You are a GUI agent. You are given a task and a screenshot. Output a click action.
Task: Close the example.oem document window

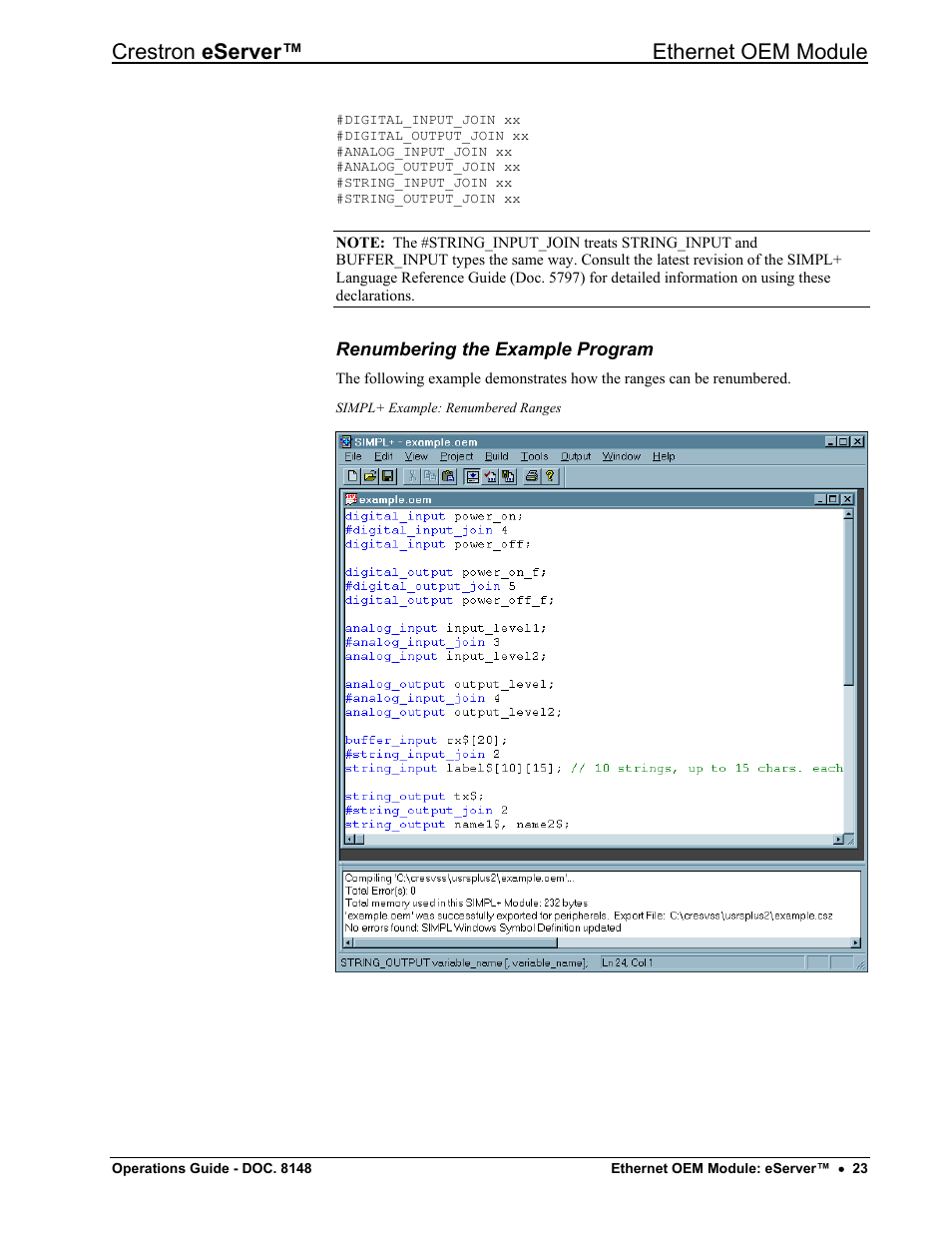847,499
